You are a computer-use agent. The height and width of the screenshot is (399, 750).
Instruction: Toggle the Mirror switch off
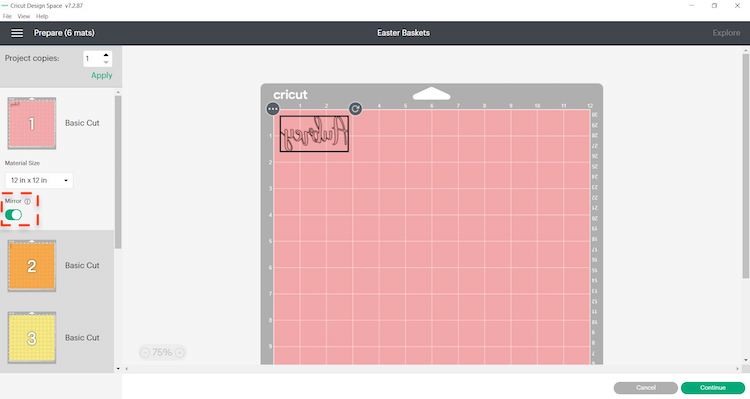[13, 215]
